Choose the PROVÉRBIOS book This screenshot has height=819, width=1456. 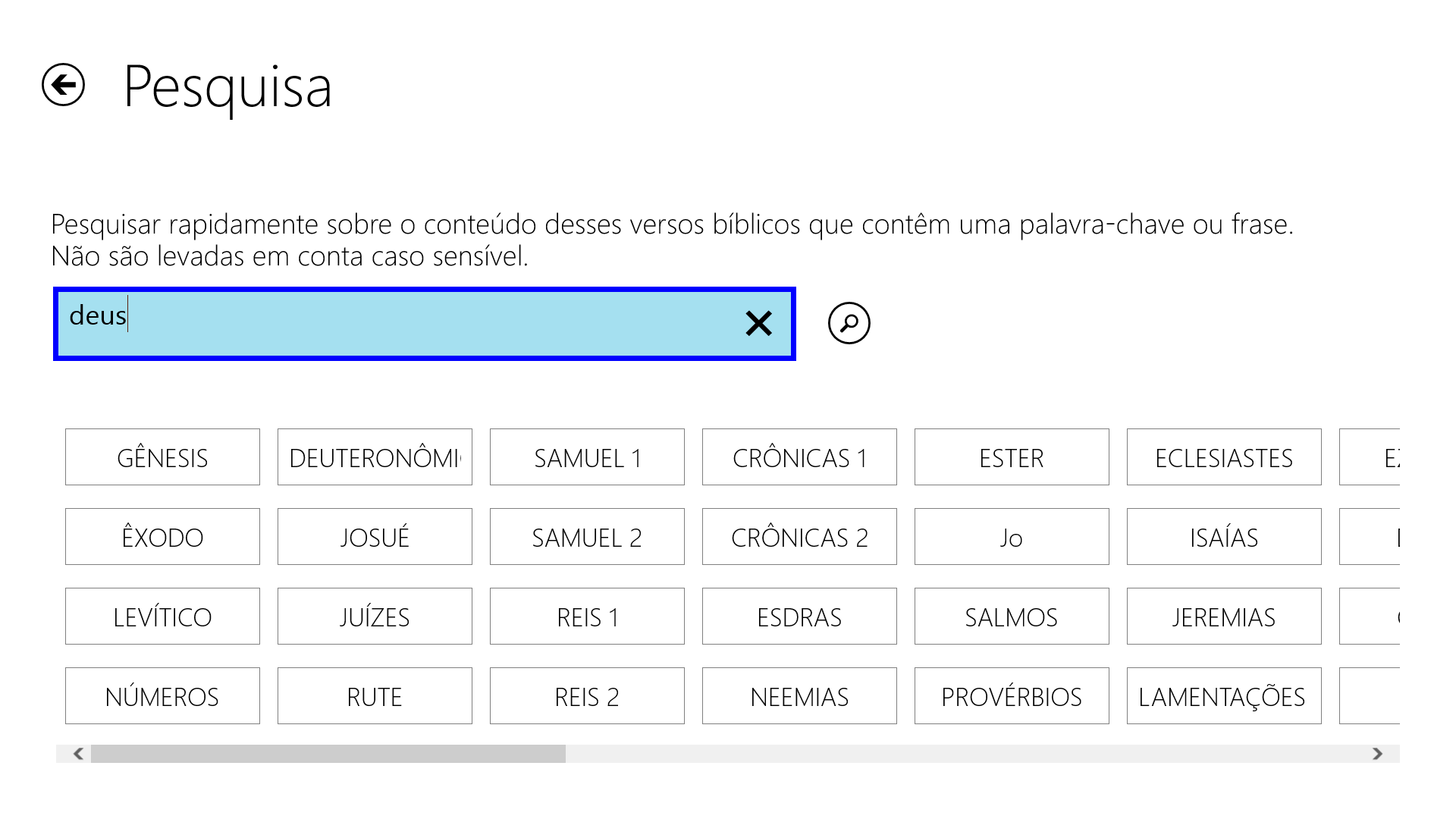point(1011,696)
